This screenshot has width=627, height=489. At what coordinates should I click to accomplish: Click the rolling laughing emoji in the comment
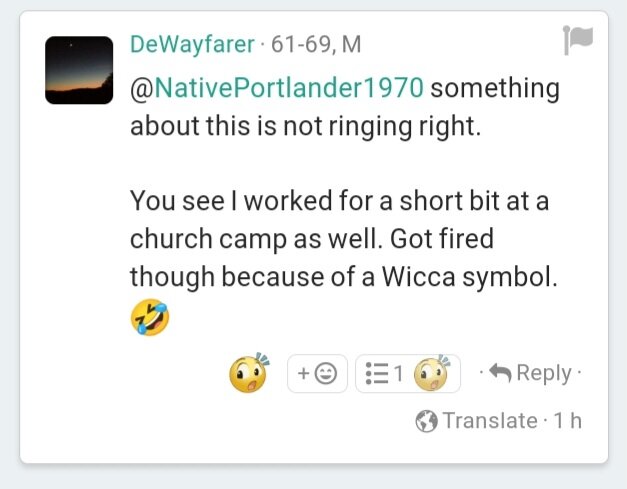[x=150, y=317]
